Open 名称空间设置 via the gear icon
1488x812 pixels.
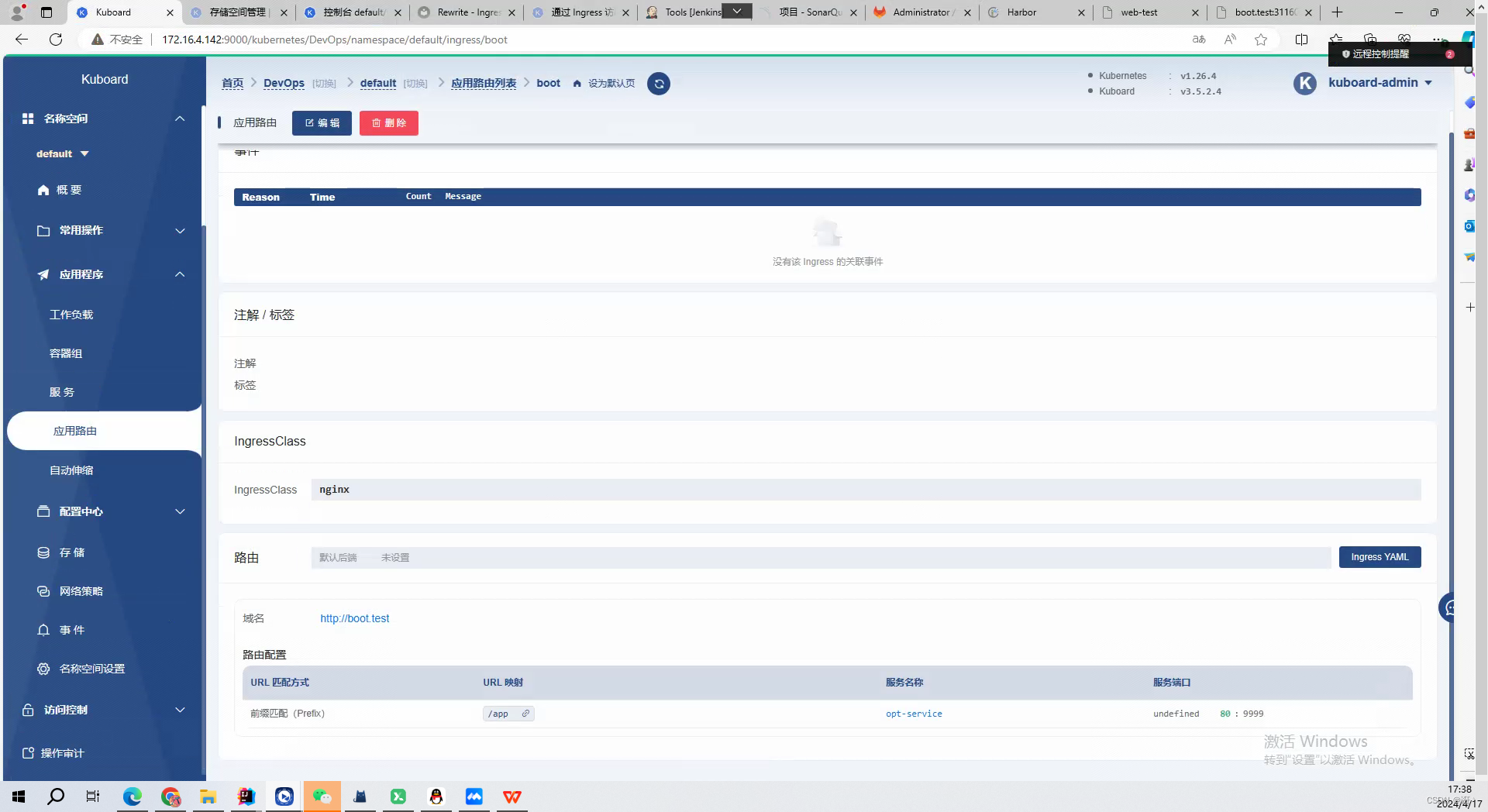point(43,668)
